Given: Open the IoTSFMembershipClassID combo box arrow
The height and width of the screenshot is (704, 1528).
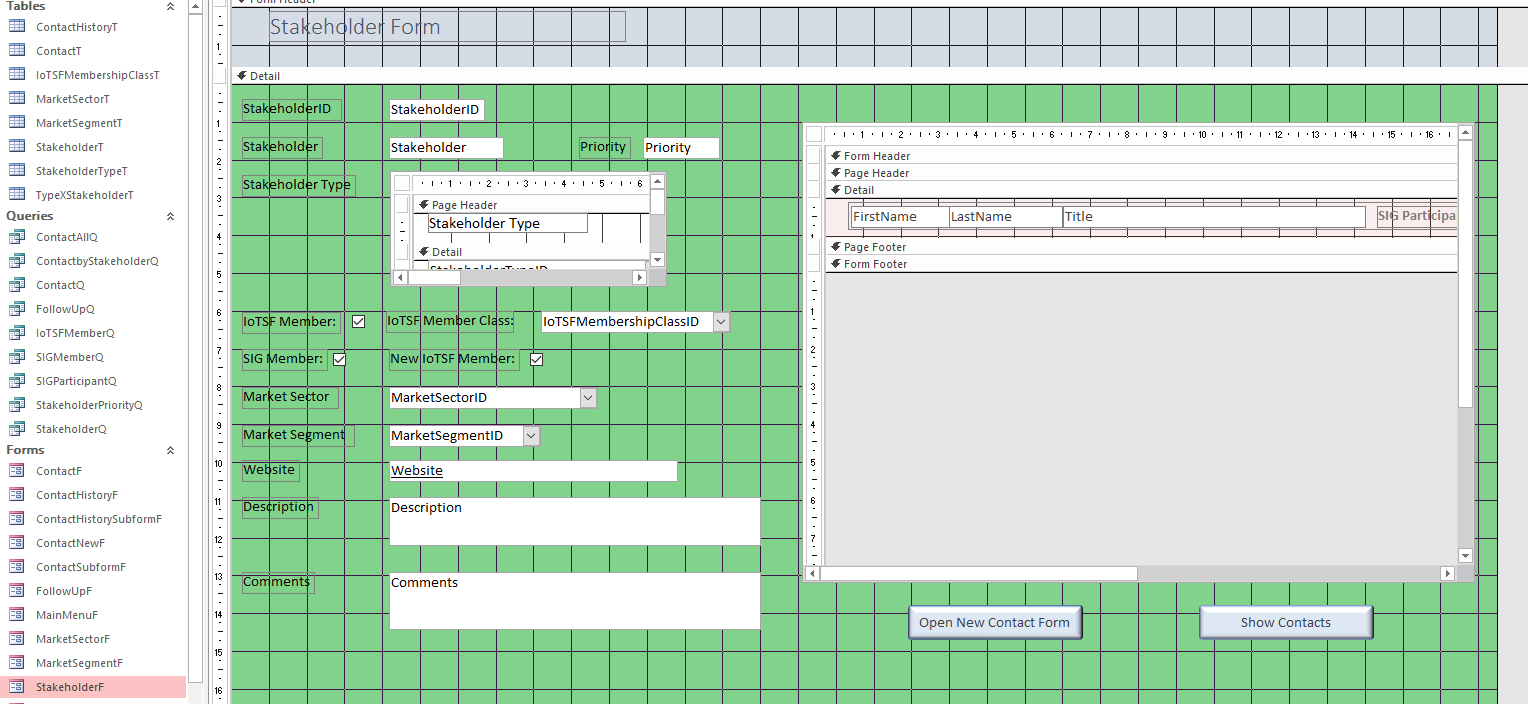Looking at the screenshot, I should pos(721,322).
